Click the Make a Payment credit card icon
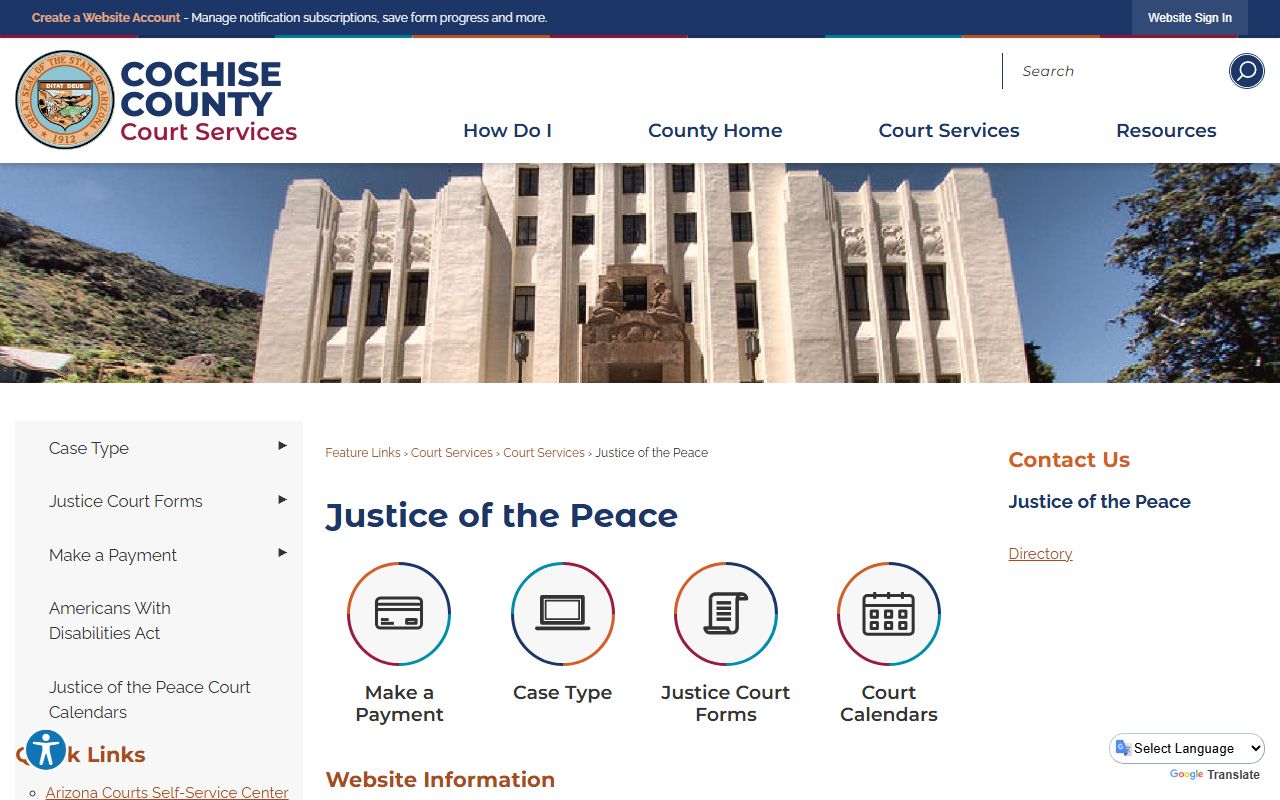Image resolution: width=1280 pixels, height=800 pixels. click(x=399, y=614)
